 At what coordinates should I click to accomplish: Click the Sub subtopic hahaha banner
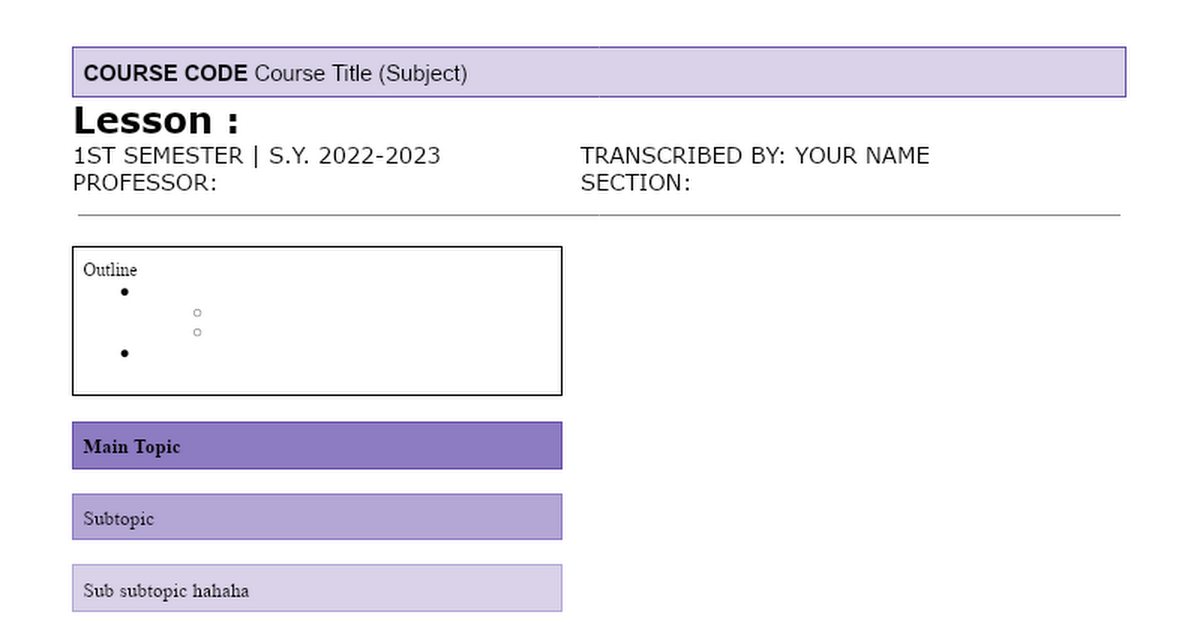pos(317,588)
